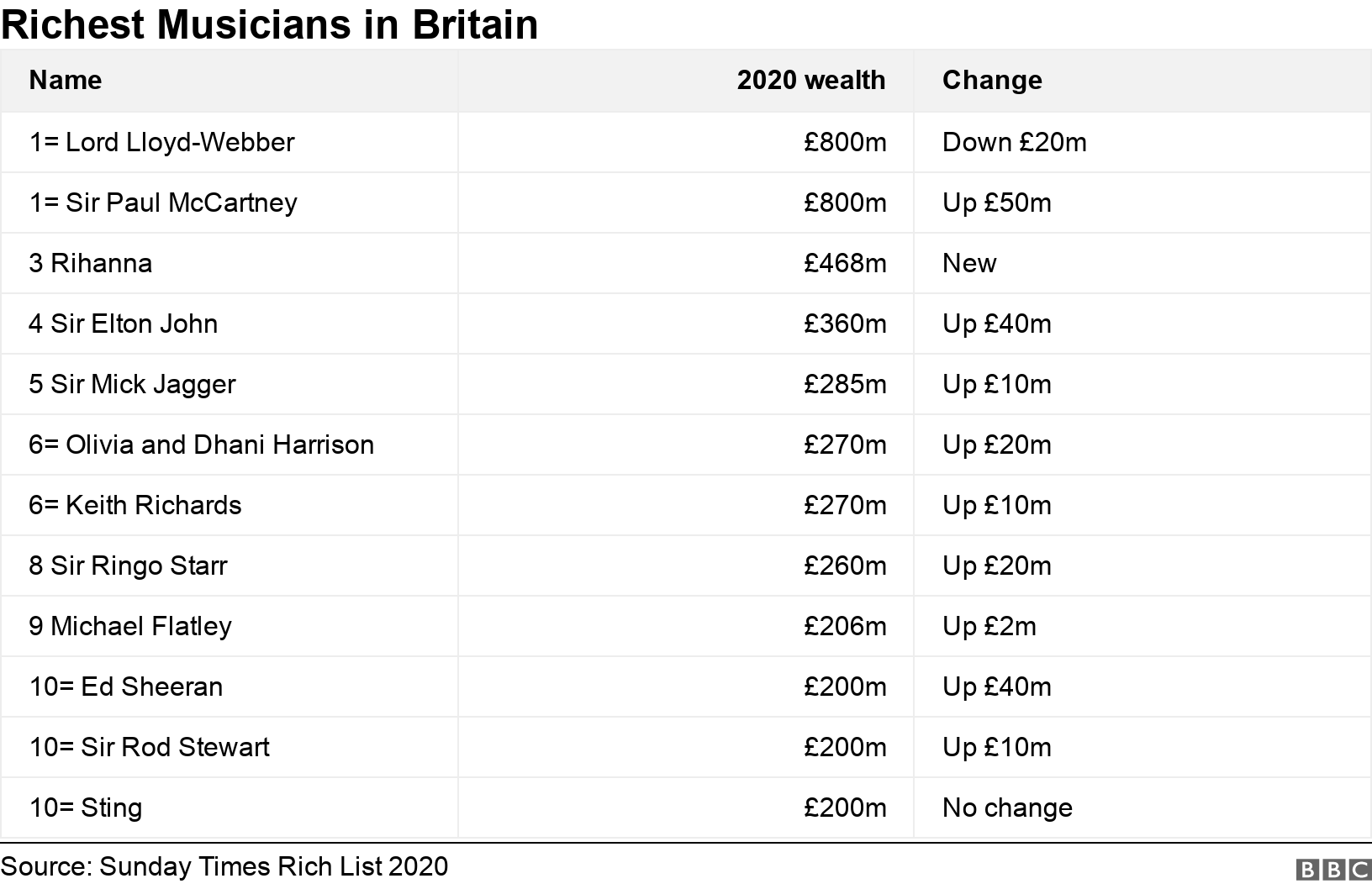Select the 2020 wealth column header

point(810,80)
